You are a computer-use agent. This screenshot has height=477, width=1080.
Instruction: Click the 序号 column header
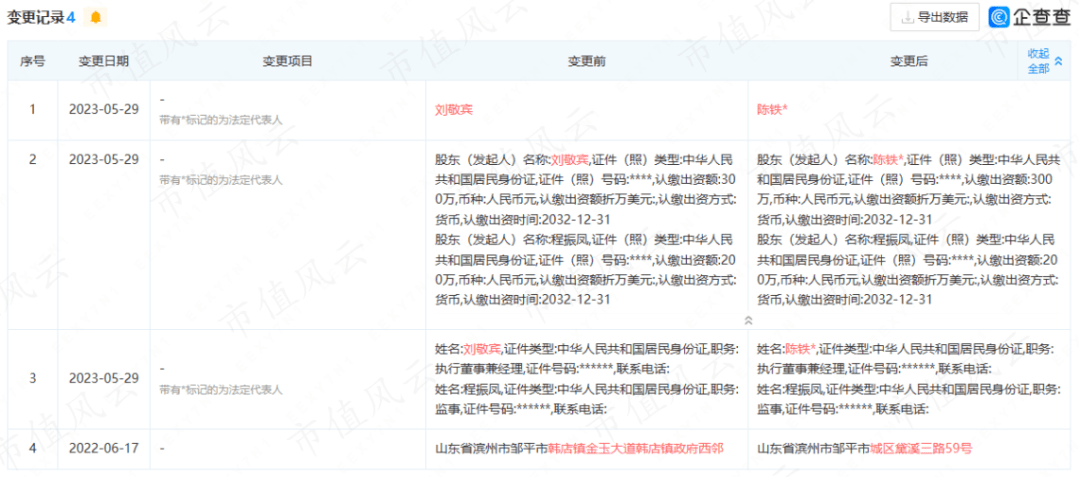[x=32, y=61]
